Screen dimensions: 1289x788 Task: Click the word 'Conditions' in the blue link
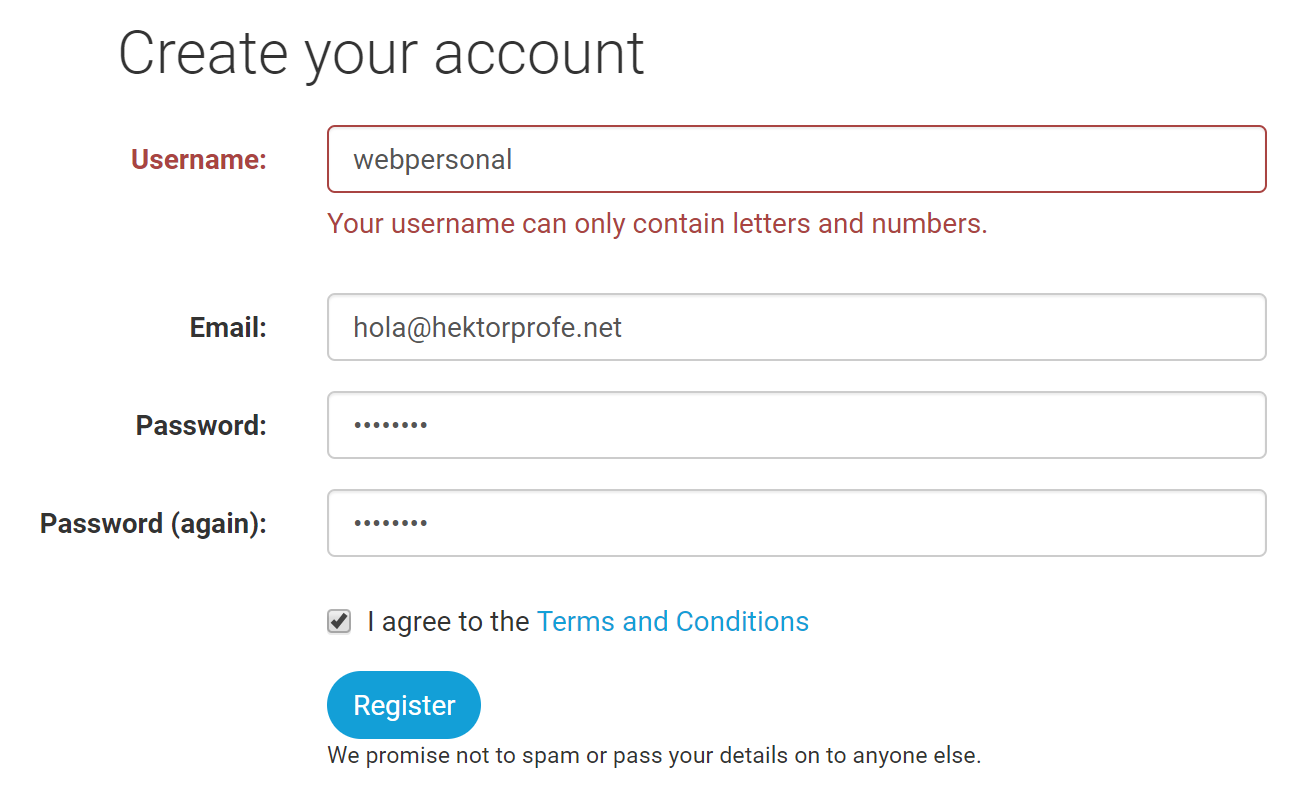click(x=742, y=621)
